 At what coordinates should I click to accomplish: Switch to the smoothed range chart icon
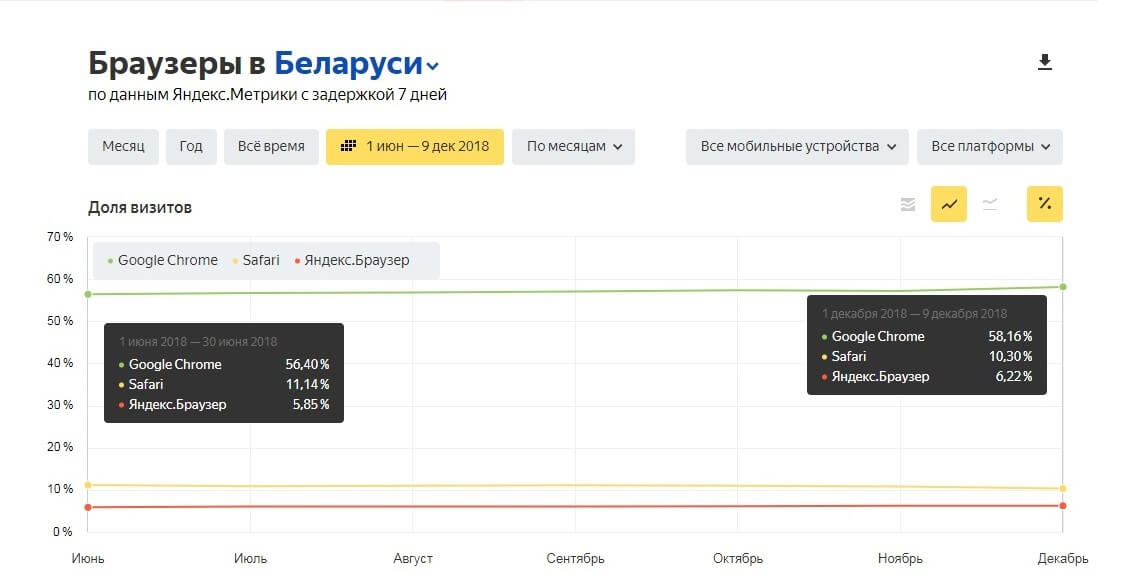991,203
